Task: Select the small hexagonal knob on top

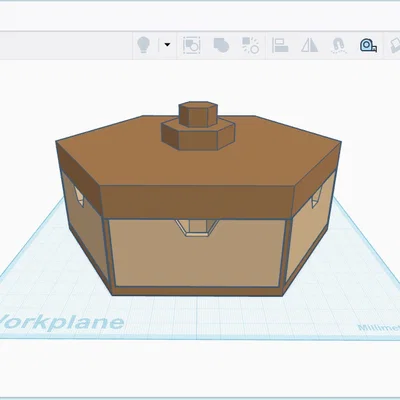Action: tap(198, 114)
